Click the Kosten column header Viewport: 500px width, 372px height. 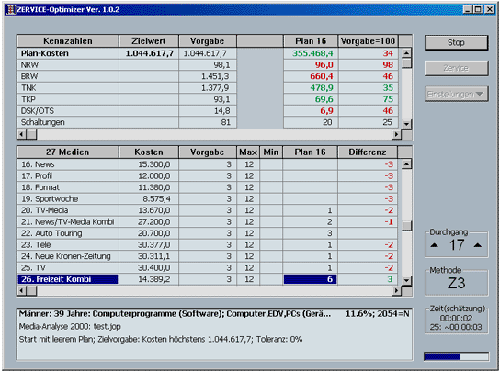tap(148, 152)
